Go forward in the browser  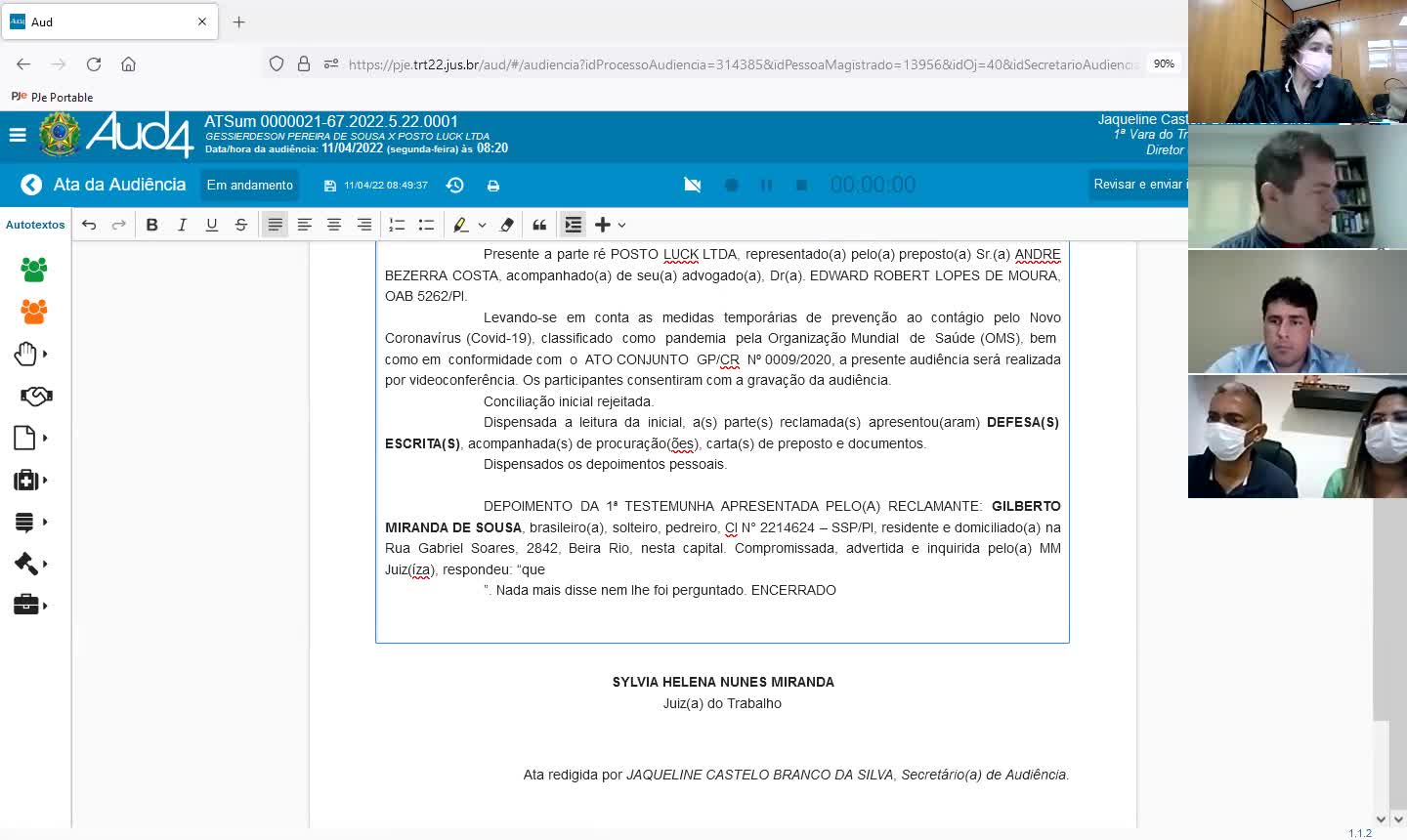59,64
